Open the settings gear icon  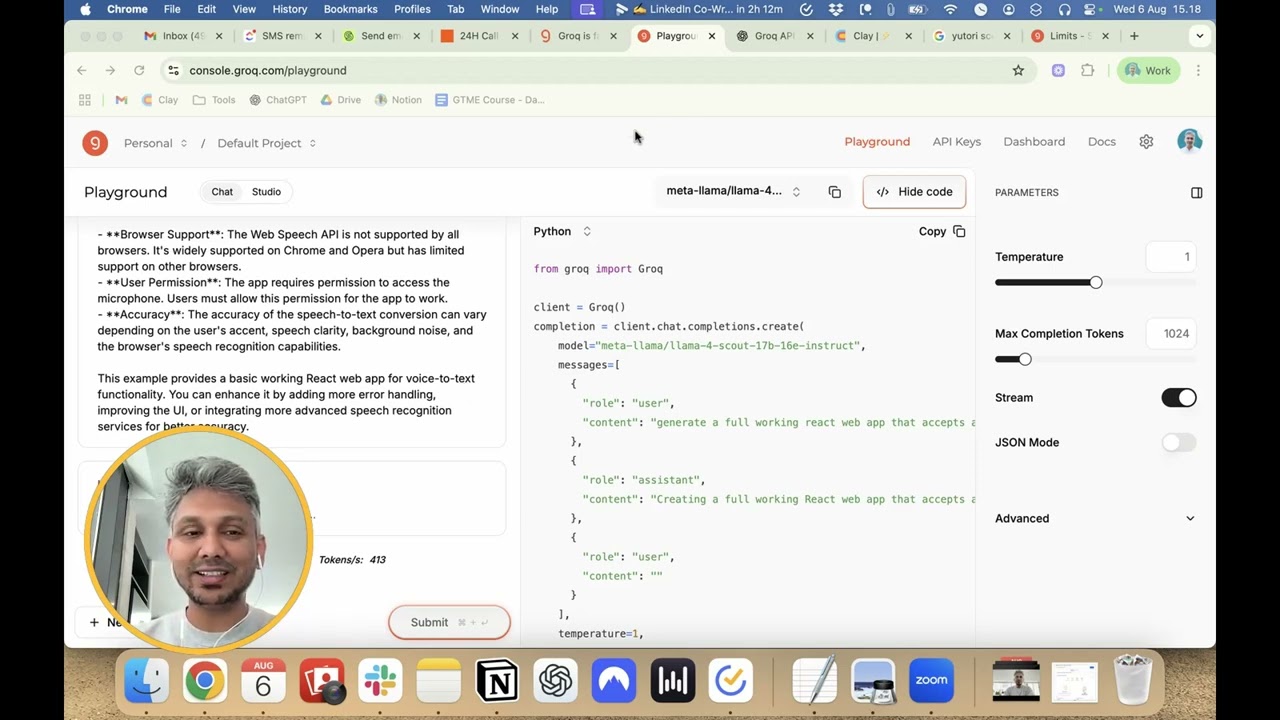click(1146, 142)
